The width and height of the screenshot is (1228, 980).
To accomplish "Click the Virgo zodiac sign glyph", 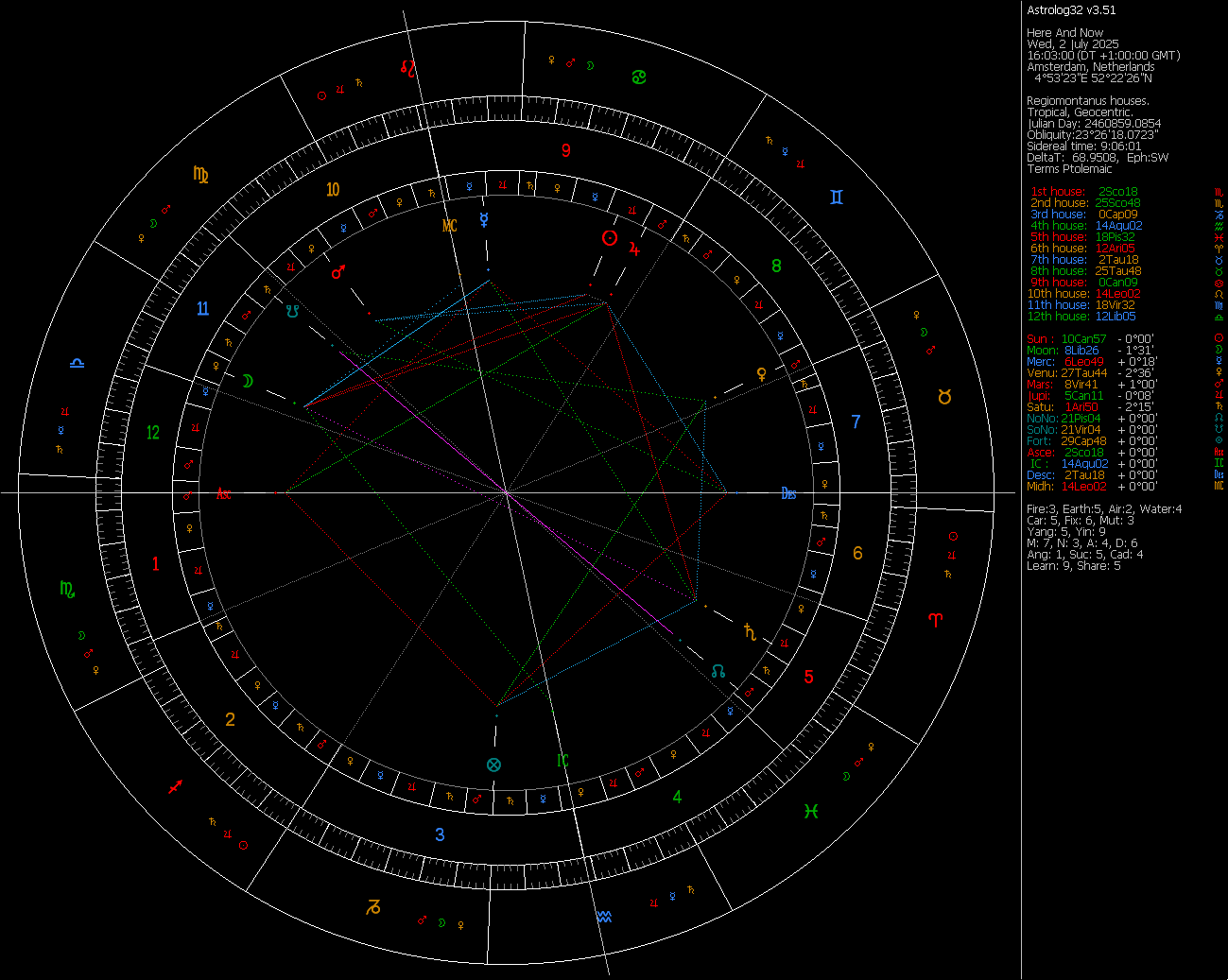I will [x=200, y=174].
